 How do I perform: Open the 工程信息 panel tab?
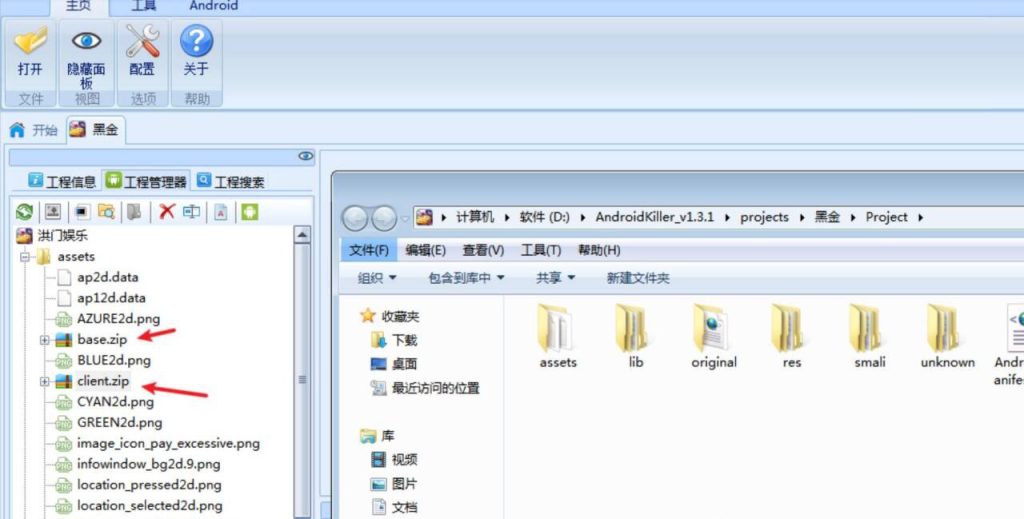[63, 181]
